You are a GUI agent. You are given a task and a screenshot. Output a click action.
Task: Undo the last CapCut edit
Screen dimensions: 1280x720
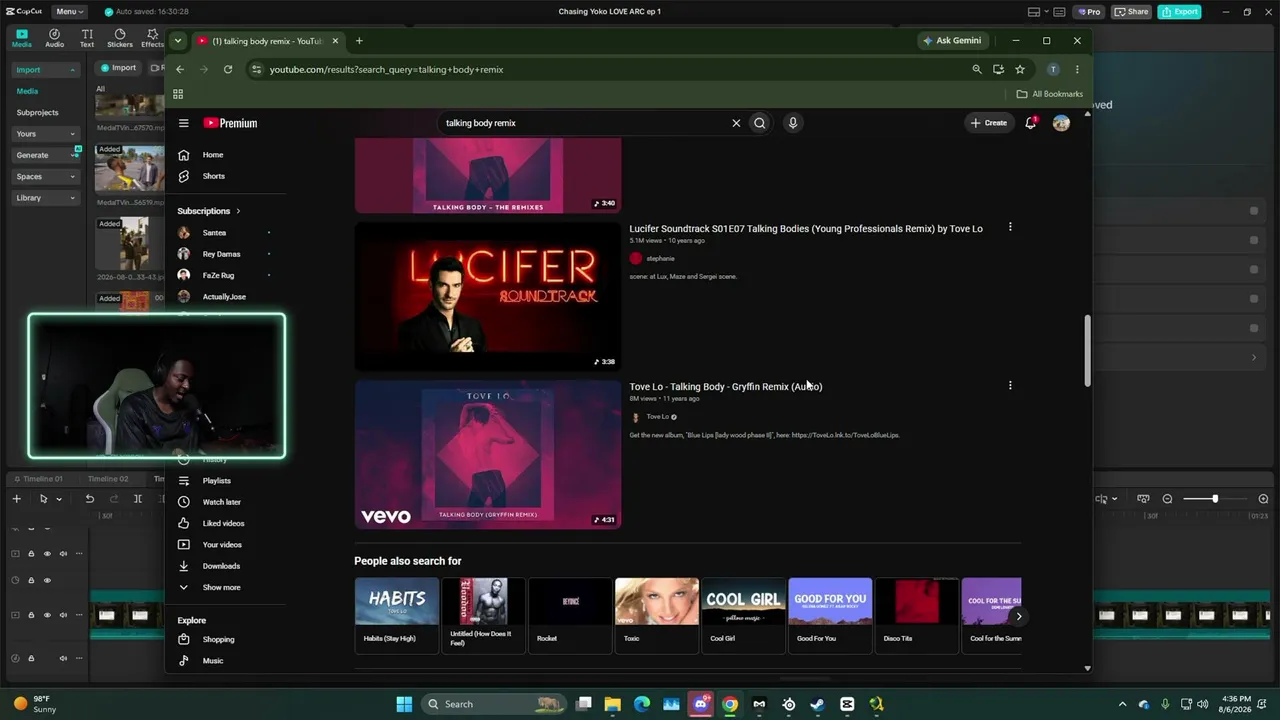coord(90,499)
